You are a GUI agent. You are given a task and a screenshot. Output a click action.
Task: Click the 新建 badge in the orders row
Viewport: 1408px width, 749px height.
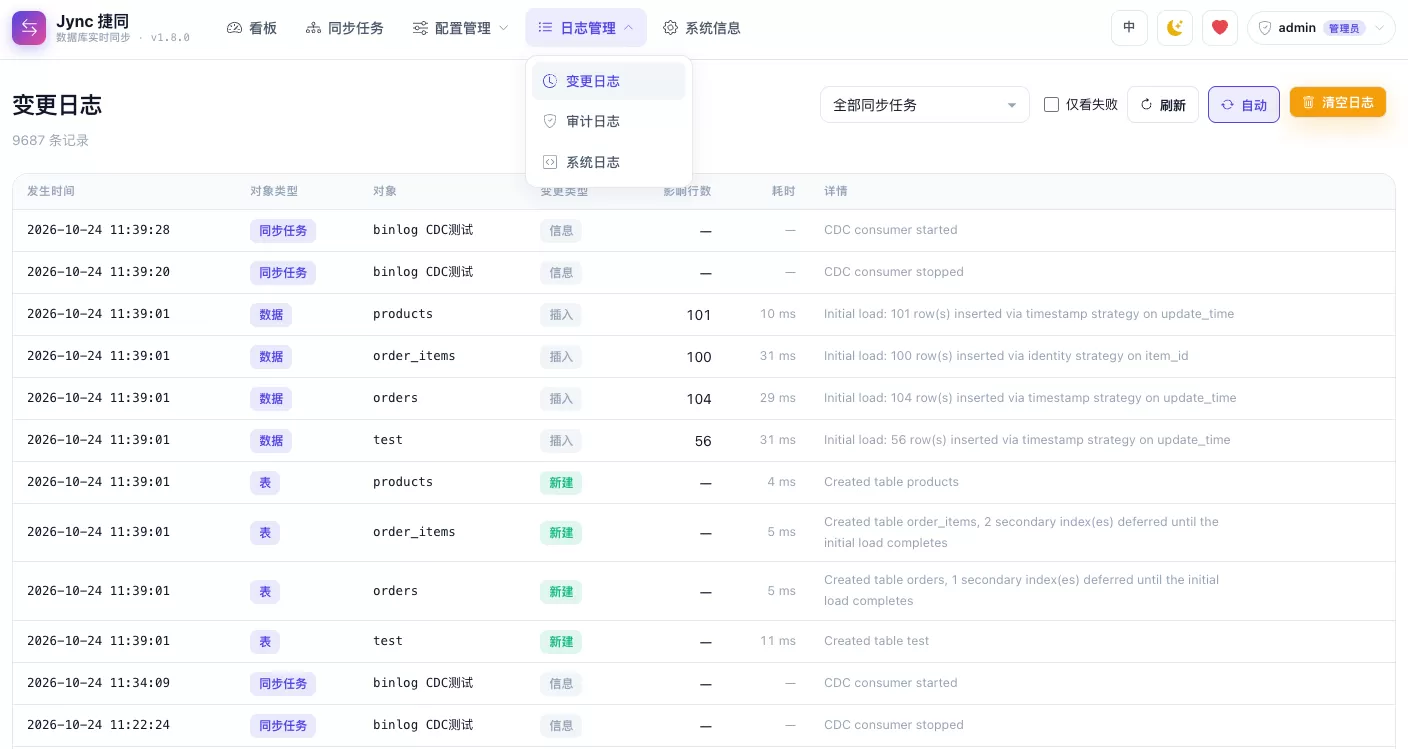tap(561, 591)
